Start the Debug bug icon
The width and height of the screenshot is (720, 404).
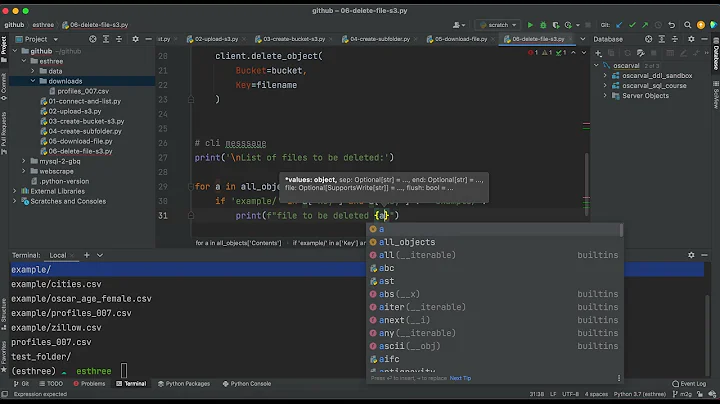pos(543,25)
